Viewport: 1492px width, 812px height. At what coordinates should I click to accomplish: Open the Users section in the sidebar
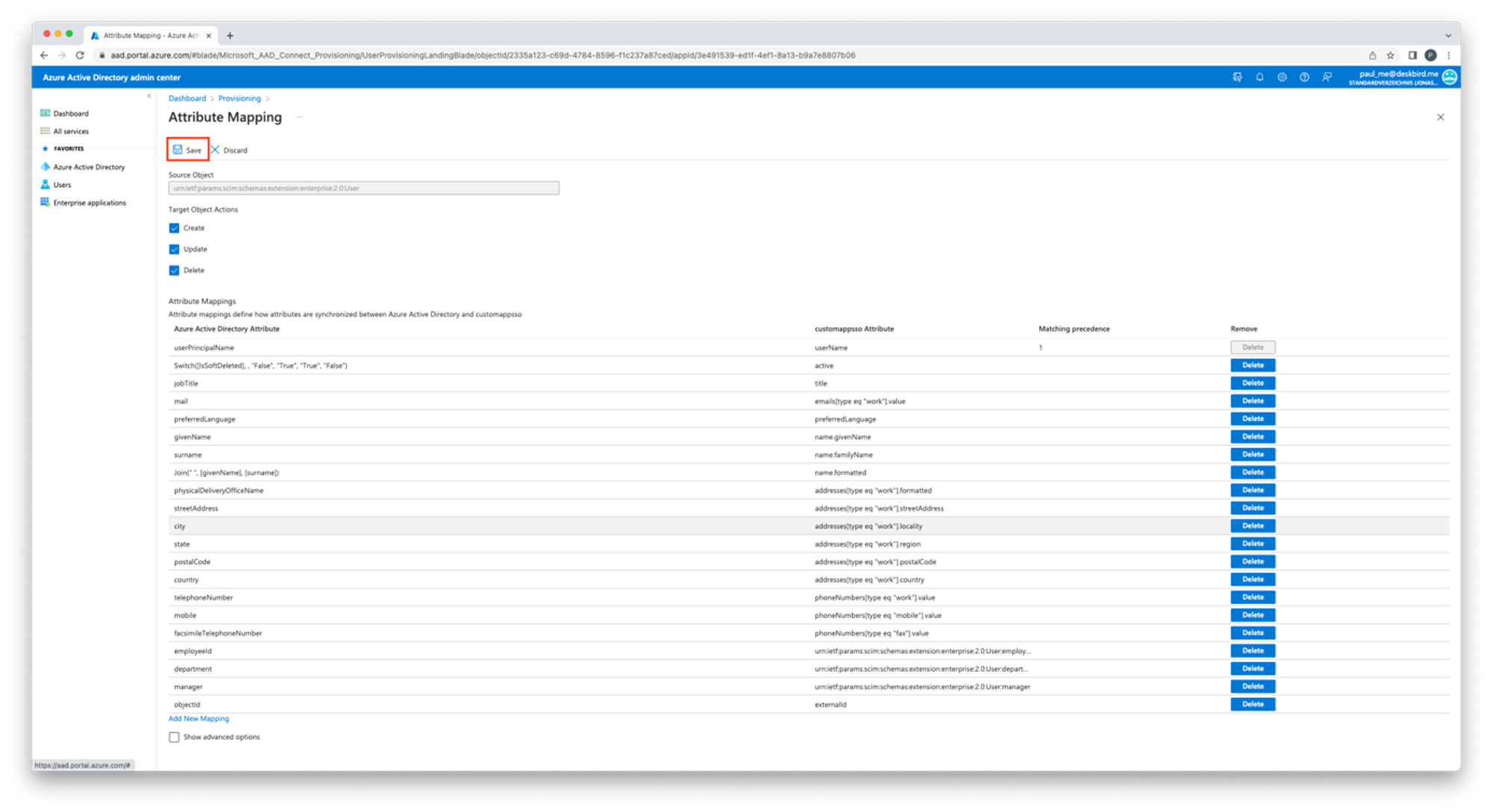click(63, 184)
